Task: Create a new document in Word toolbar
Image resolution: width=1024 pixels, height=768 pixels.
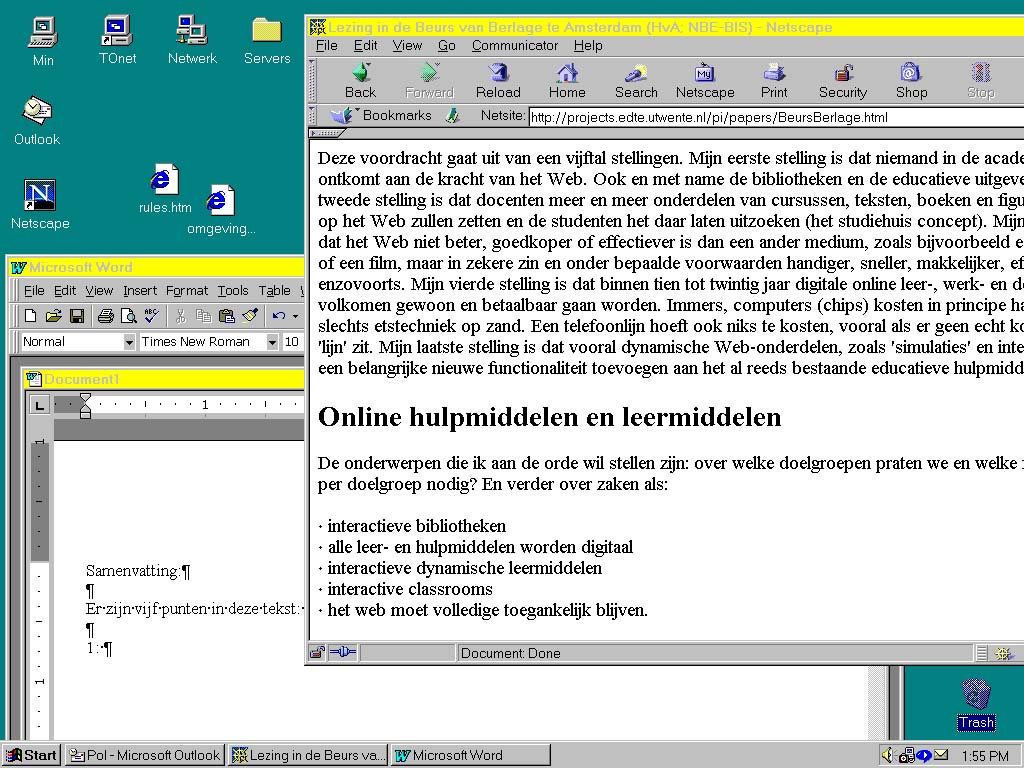Action: tap(30, 316)
